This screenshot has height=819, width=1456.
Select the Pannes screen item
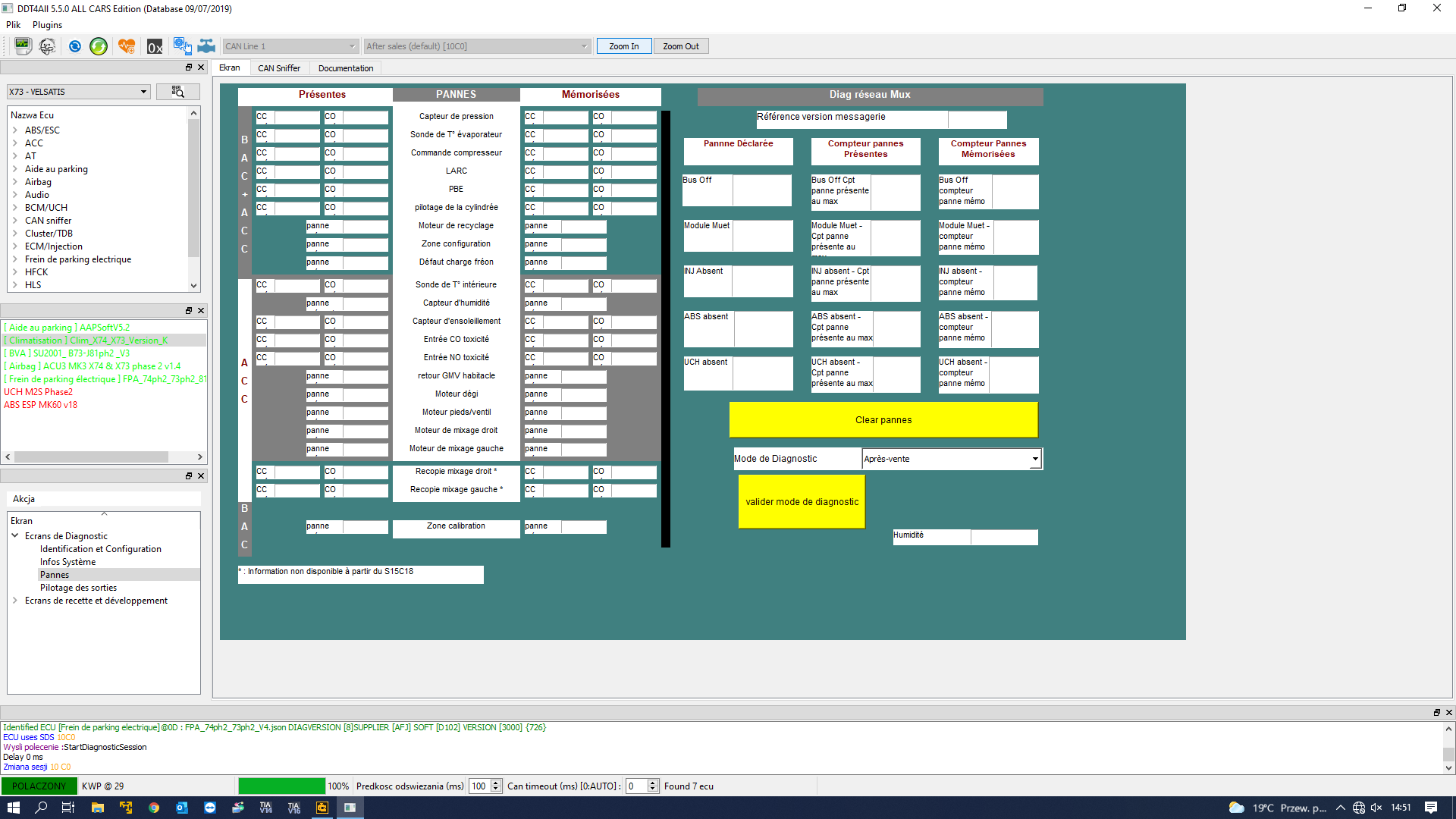click(55, 575)
